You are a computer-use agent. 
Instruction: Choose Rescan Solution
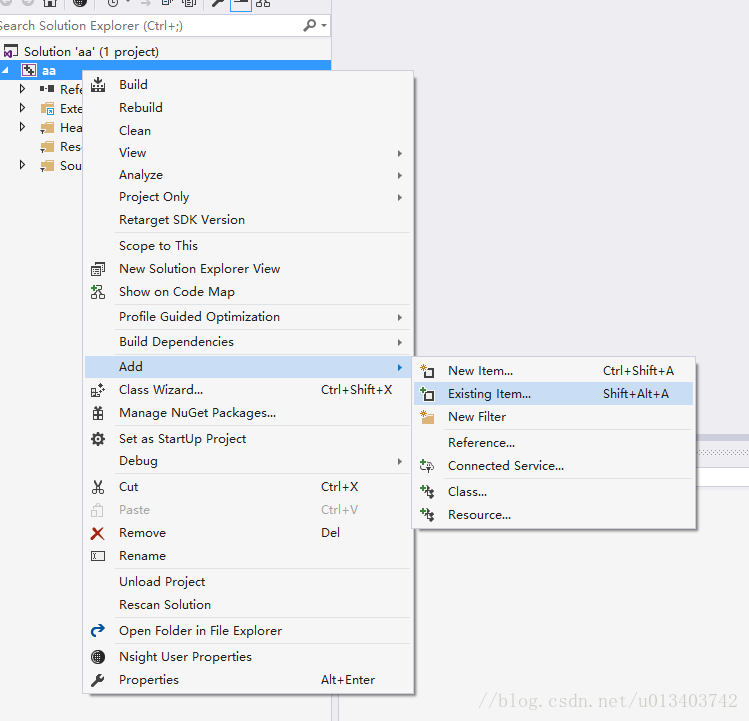click(247, 604)
